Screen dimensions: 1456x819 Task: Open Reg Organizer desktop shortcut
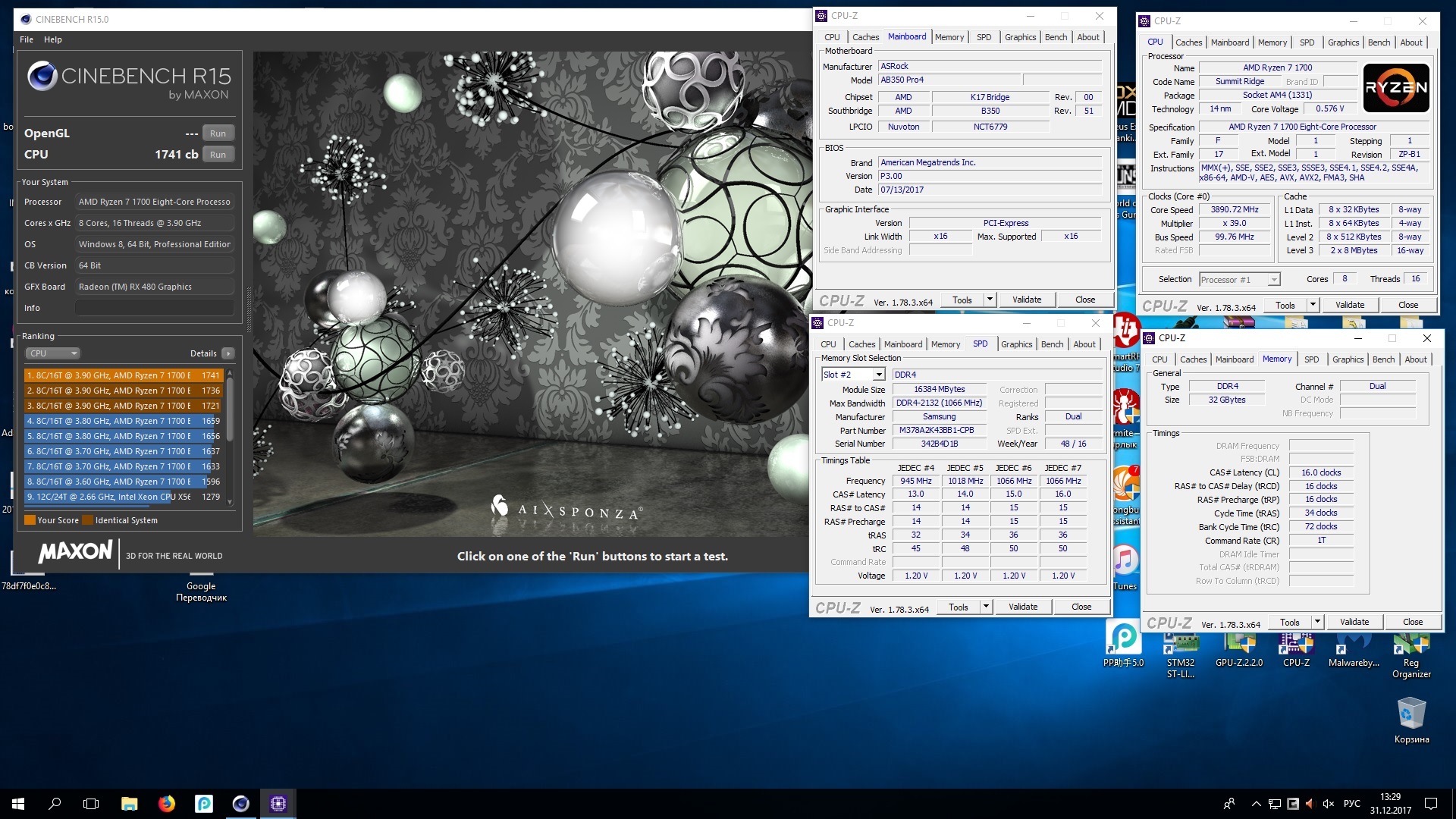pyautogui.click(x=1411, y=655)
